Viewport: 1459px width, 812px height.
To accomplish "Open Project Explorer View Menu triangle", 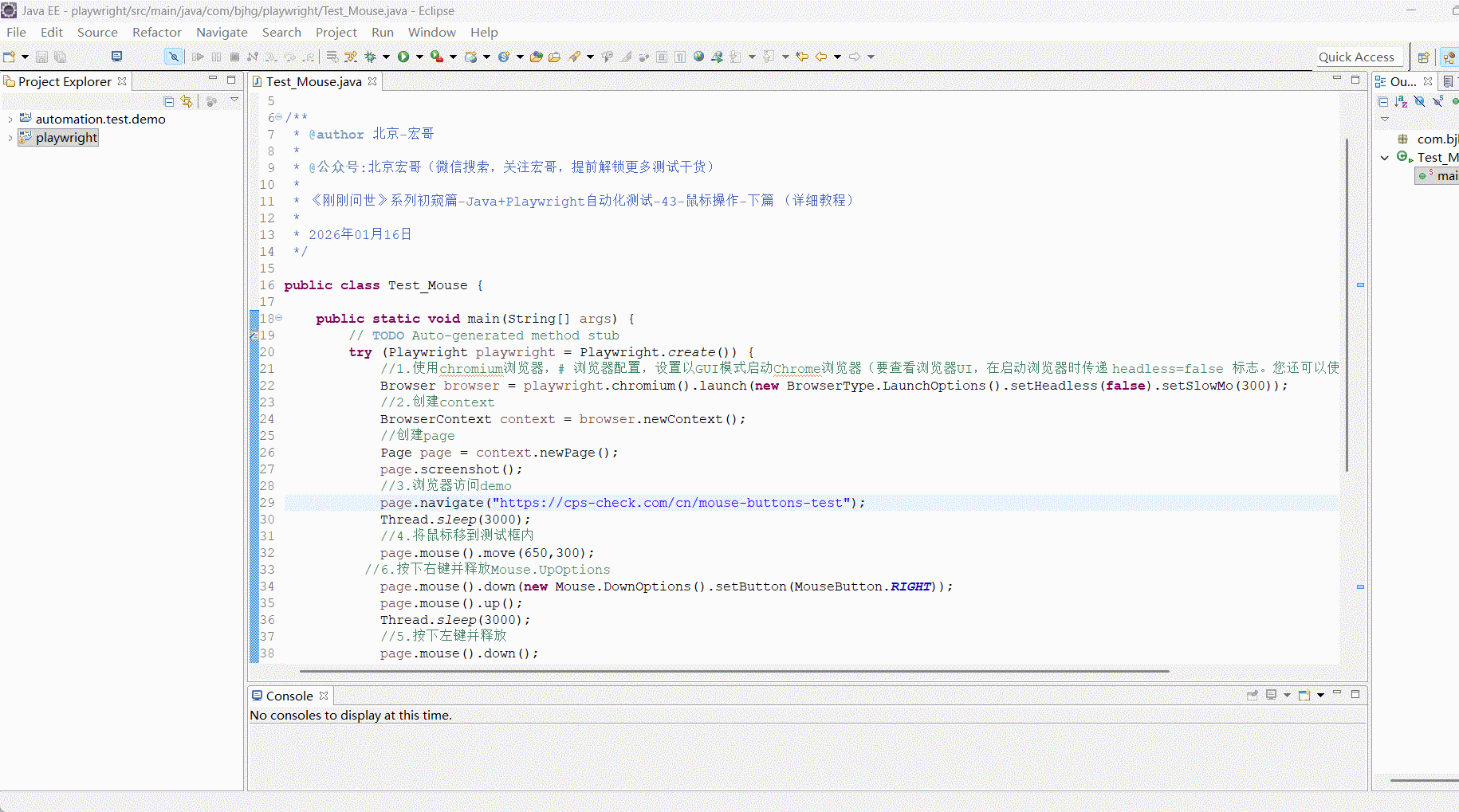I will [x=234, y=100].
